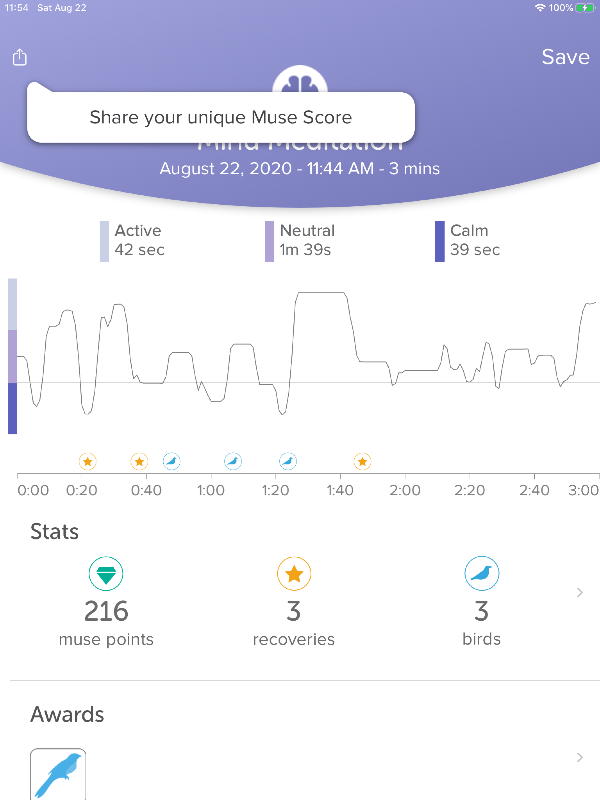Tap the Save button
600x800 pixels.
pyautogui.click(x=565, y=57)
